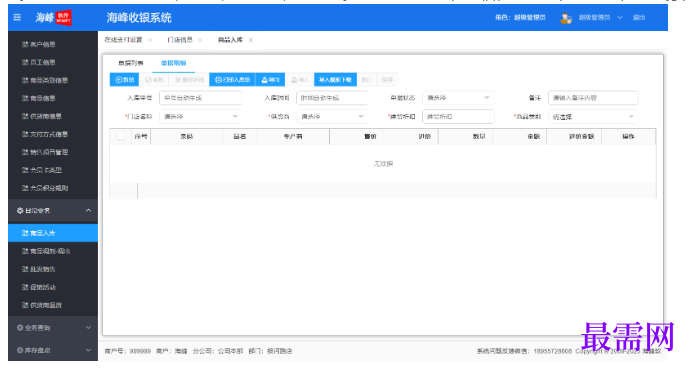
Task: Click the 海峰 software logo
Action: (53, 18)
